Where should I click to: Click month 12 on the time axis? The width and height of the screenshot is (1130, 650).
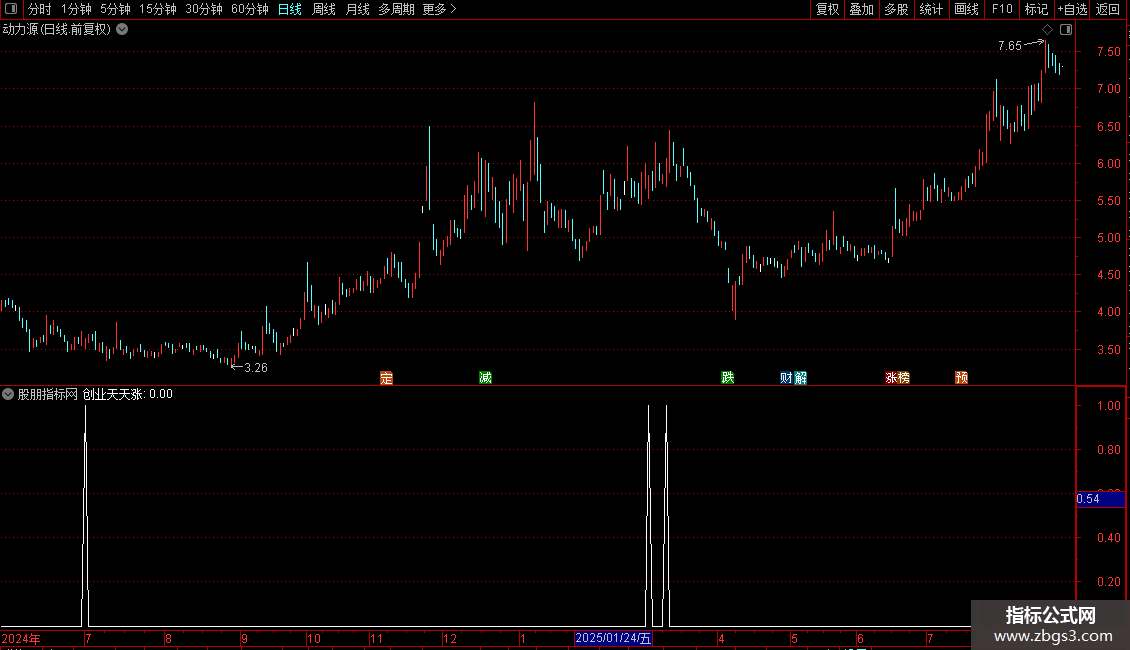pos(450,638)
